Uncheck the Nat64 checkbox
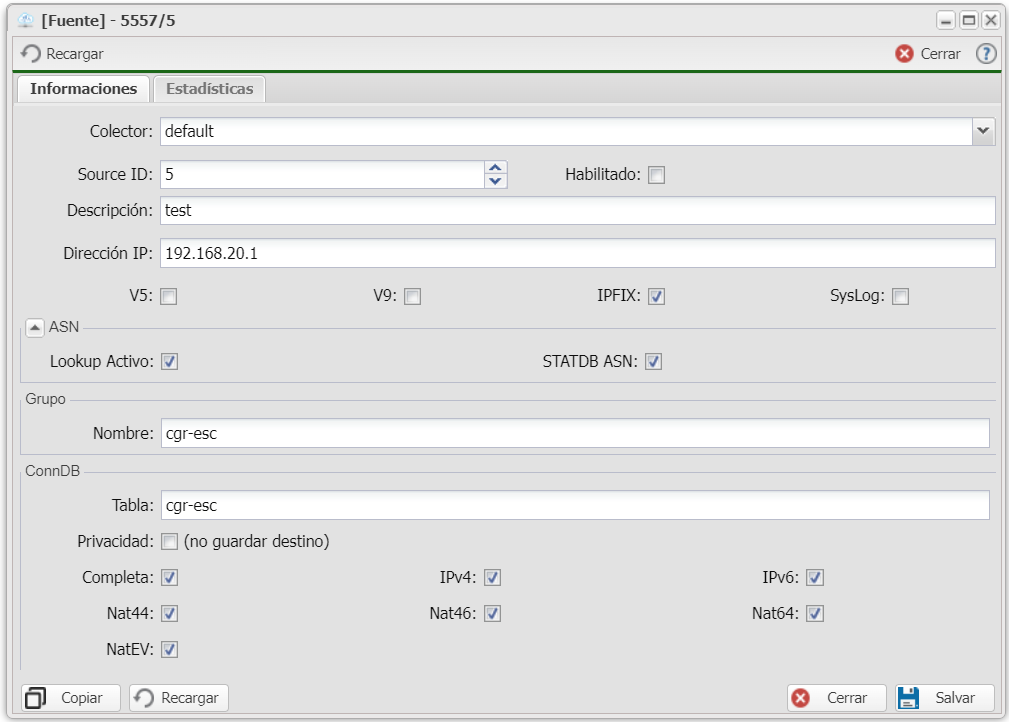1009x722 pixels. (815, 613)
